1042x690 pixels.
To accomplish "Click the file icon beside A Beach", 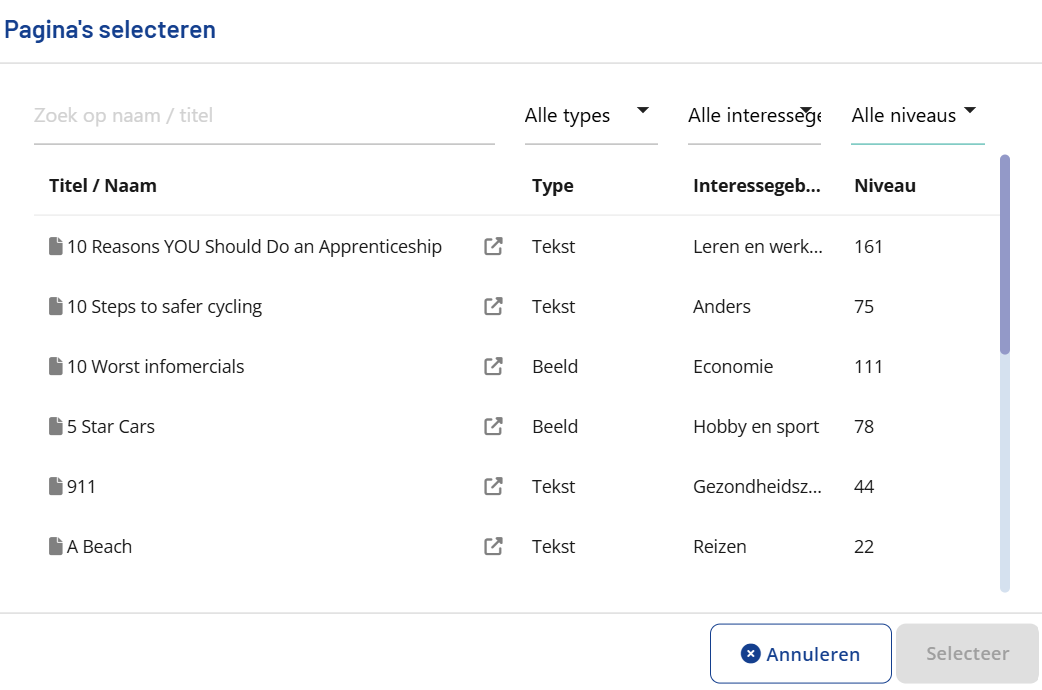I will tap(56, 547).
